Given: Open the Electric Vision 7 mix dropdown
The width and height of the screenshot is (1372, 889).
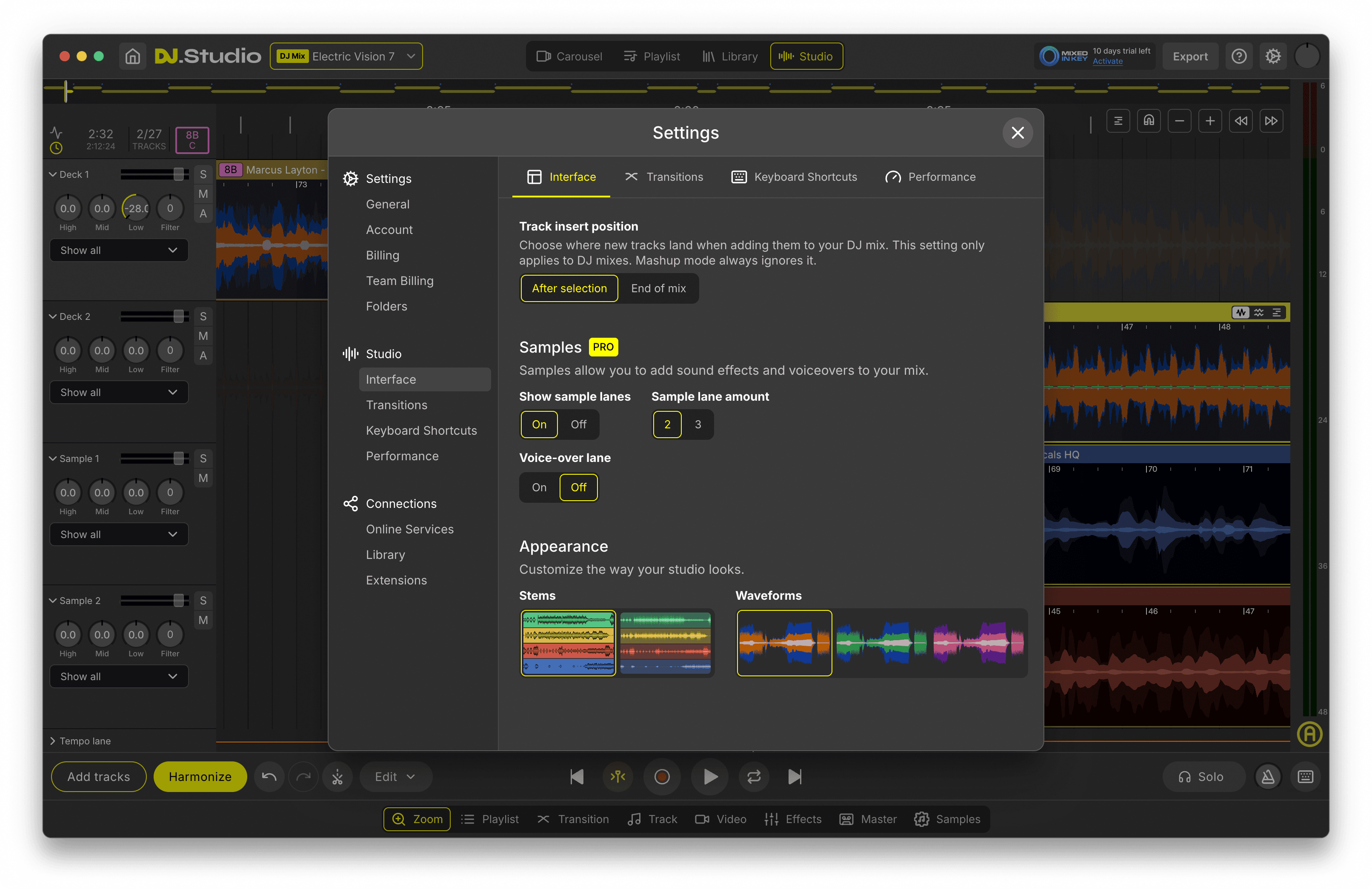Looking at the screenshot, I should tap(346, 56).
